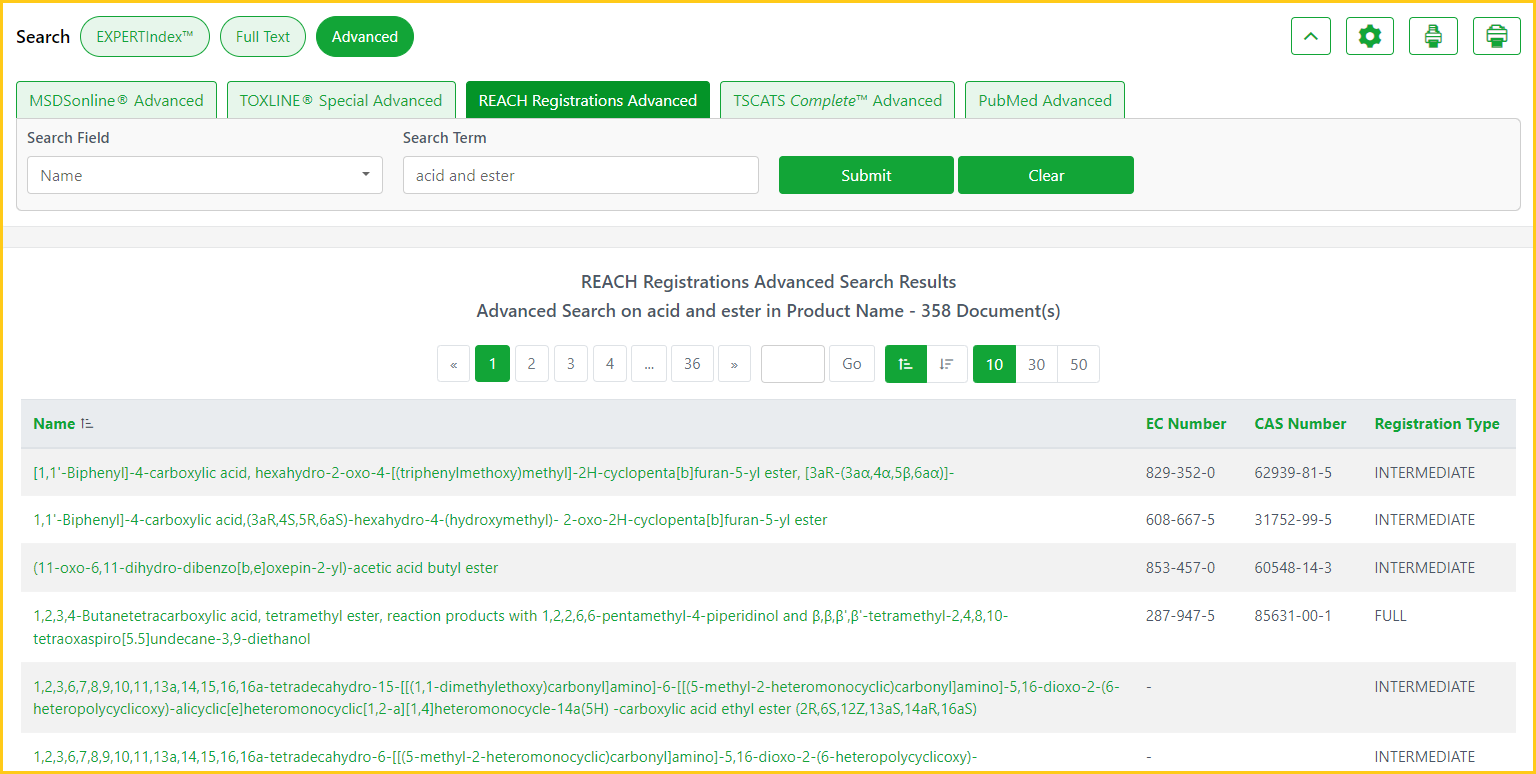Open settings via the gear icon
The image size is (1536, 774).
(x=1369, y=37)
